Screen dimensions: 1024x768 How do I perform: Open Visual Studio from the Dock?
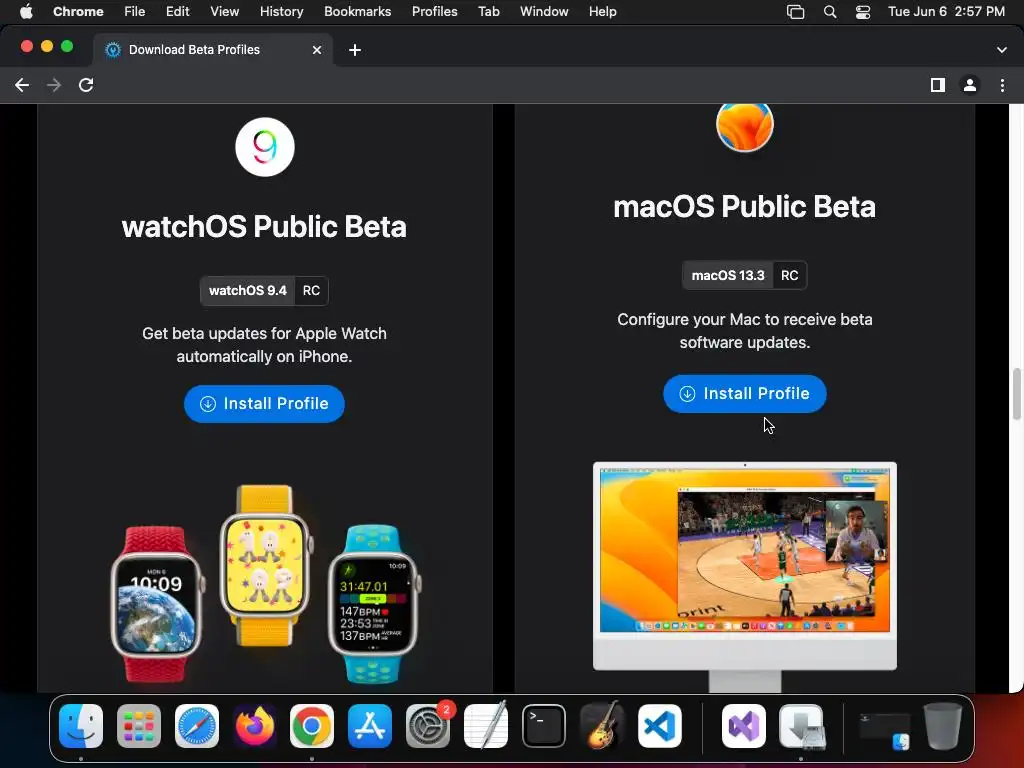click(744, 726)
